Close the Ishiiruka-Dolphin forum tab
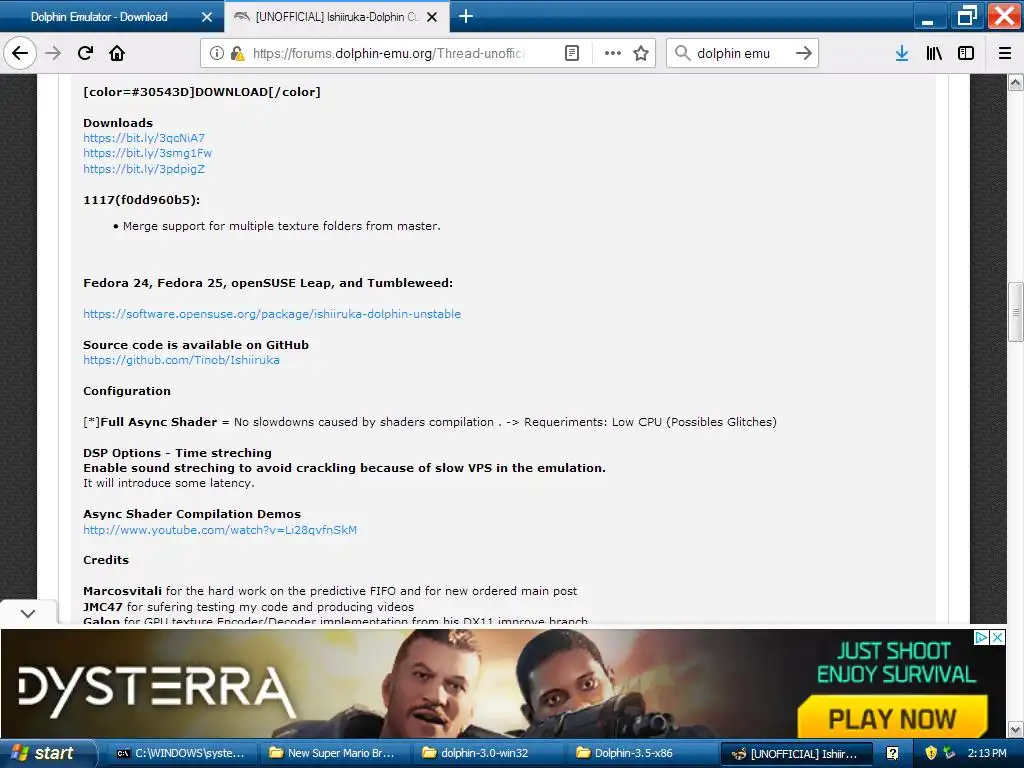Screen dimensions: 1024x768 pos(432,17)
